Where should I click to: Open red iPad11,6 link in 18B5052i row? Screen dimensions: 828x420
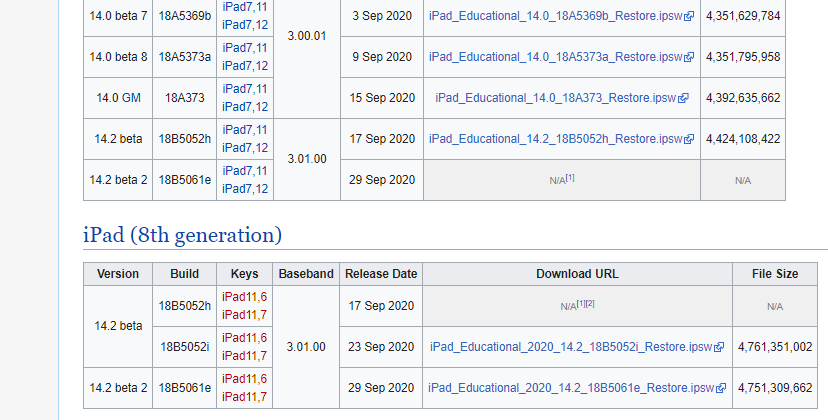(244, 338)
